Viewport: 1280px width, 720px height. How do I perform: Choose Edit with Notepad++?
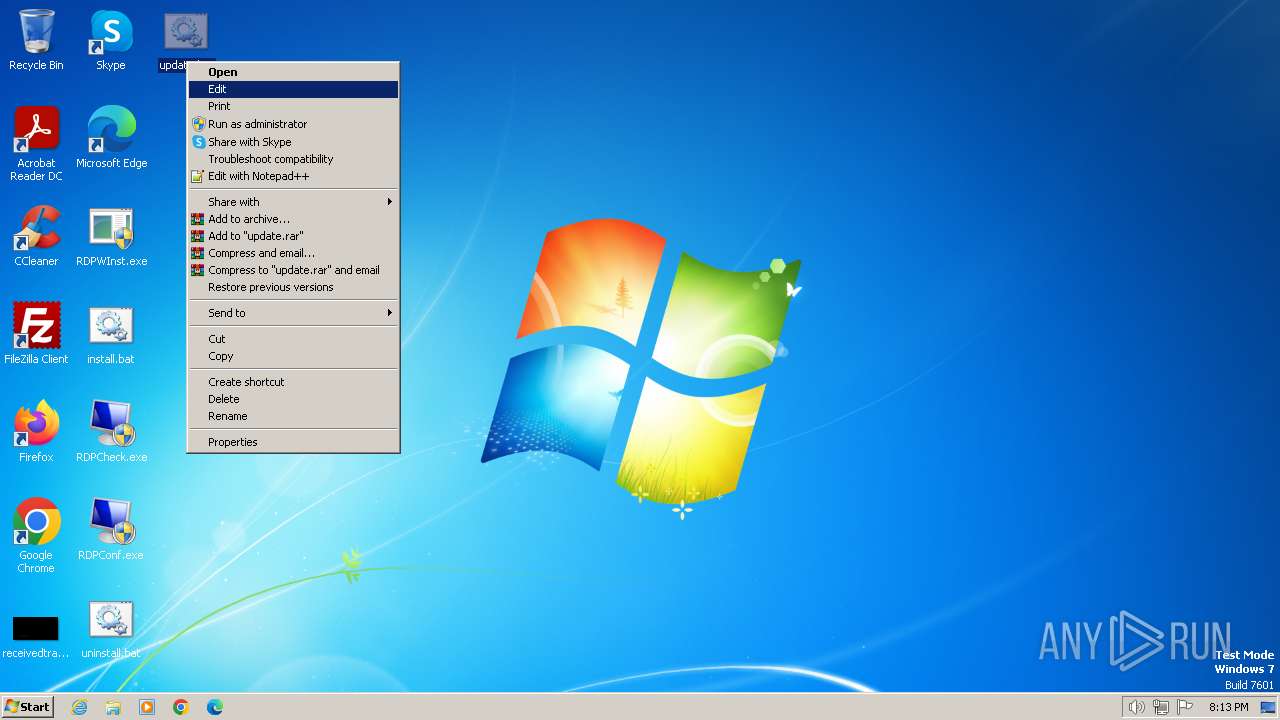pyautogui.click(x=293, y=176)
